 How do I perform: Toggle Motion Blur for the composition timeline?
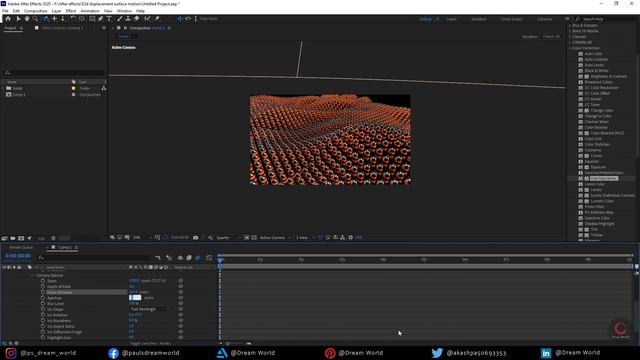point(198,258)
